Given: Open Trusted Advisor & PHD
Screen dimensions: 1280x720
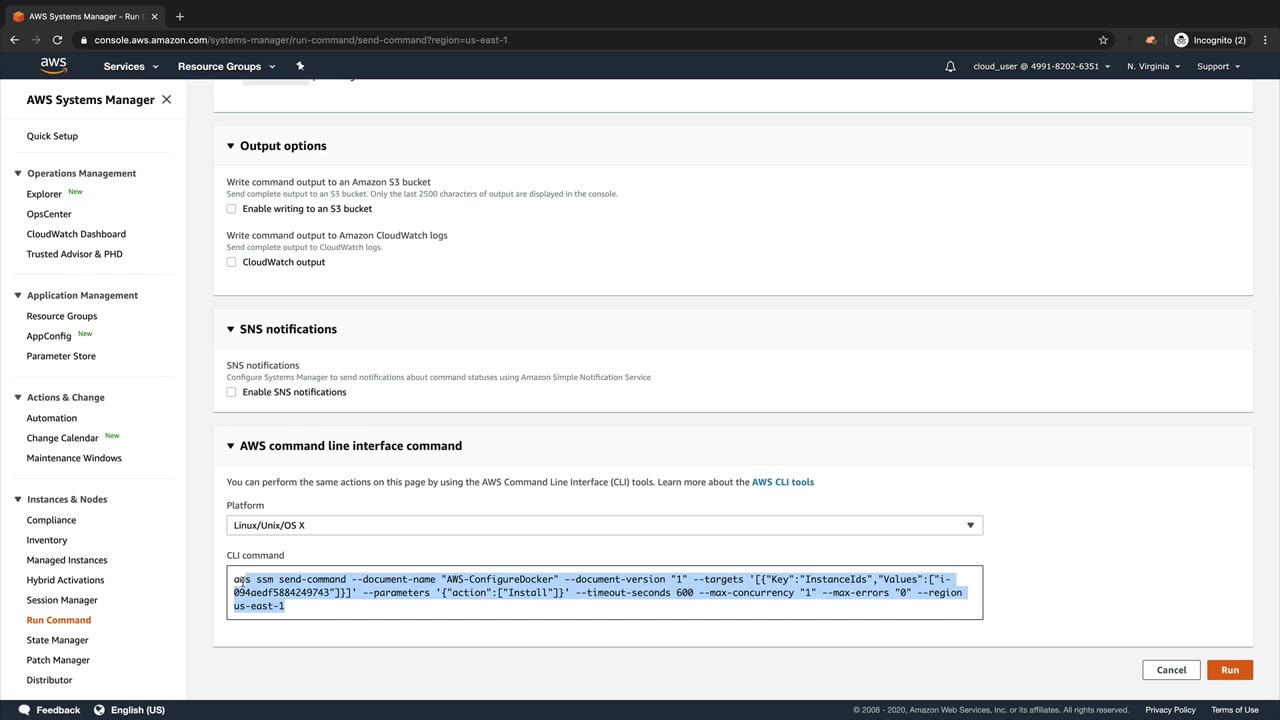Looking at the screenshot, I should pyautogui.click(x=75, y=254).
